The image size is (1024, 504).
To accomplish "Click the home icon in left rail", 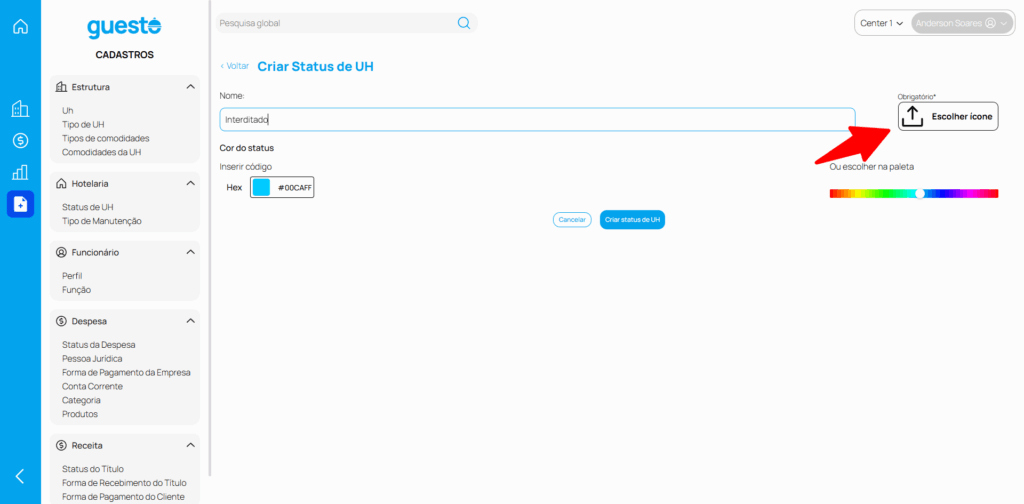I will click(x=20, y=26).
